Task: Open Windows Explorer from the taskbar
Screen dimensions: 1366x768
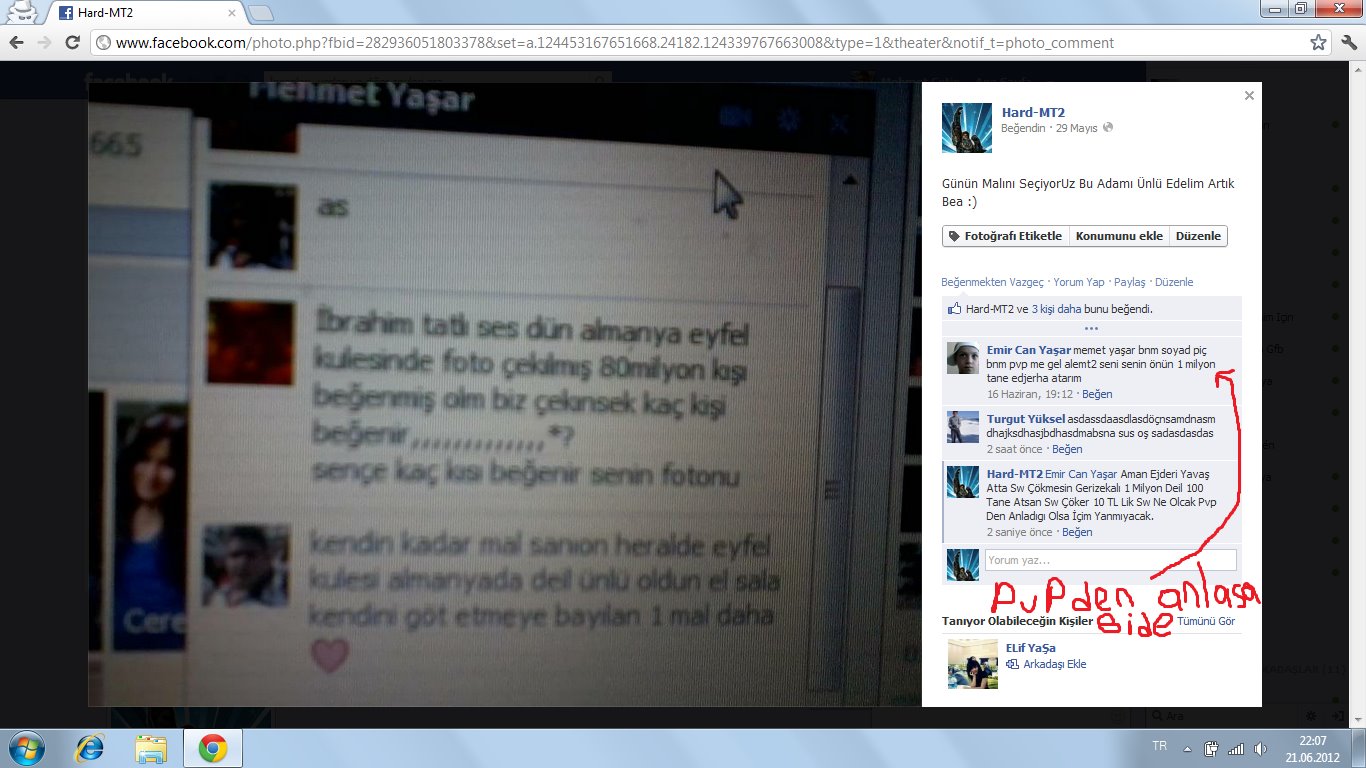Action: (152, 748)
